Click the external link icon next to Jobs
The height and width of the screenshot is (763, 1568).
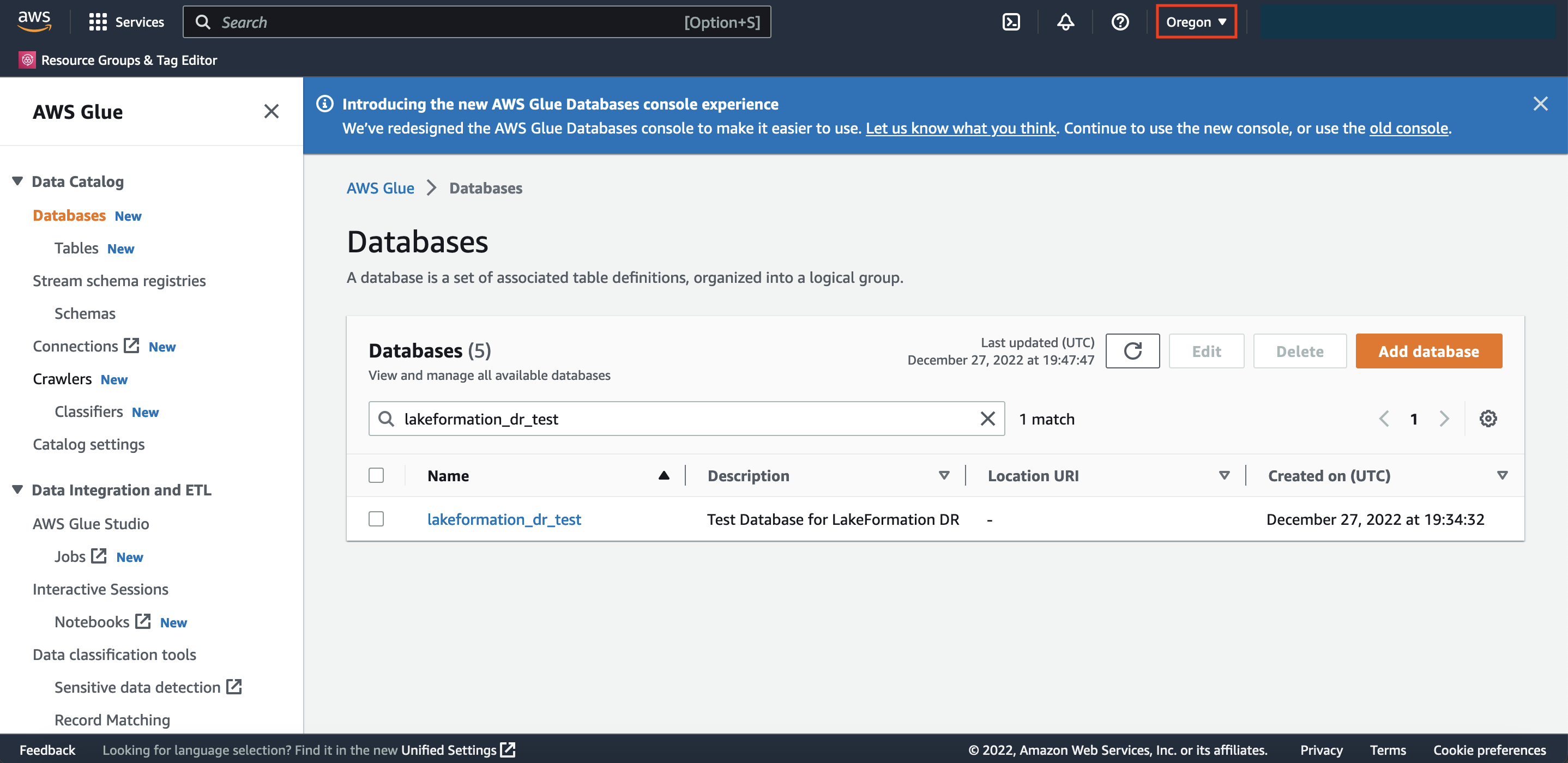(x=99, y=555)
